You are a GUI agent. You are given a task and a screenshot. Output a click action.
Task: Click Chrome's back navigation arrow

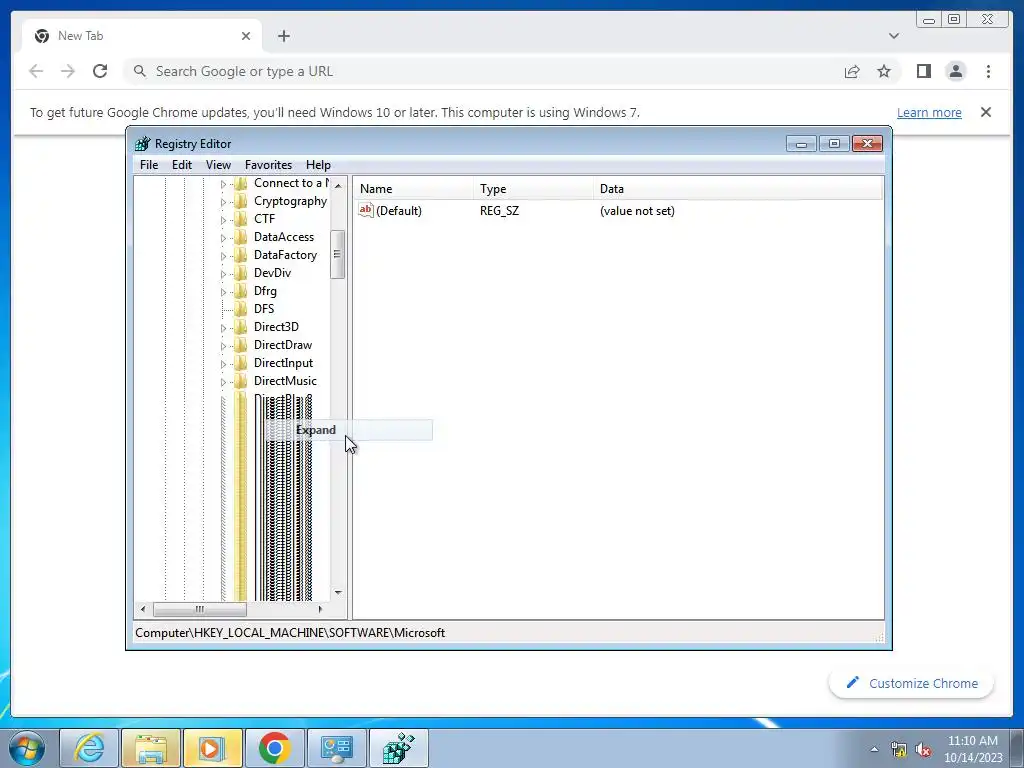(36, 71)
